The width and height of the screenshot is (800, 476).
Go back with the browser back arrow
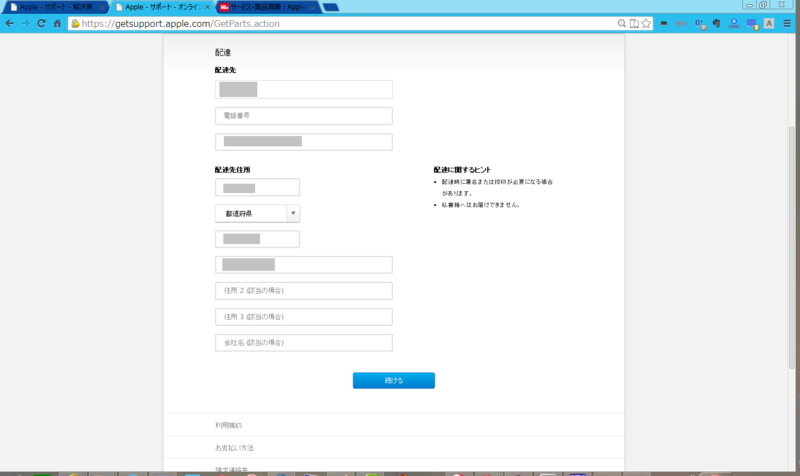pos(9,23)
